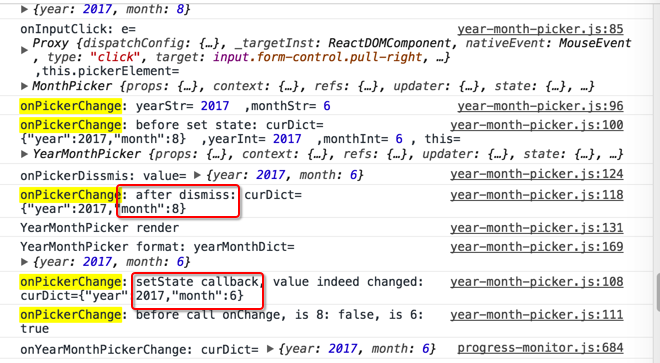The height and width of the screenshot is (363, 660).
Task: Select 'YearMonthPicker render' log line
Action: (x=99, y=228)
